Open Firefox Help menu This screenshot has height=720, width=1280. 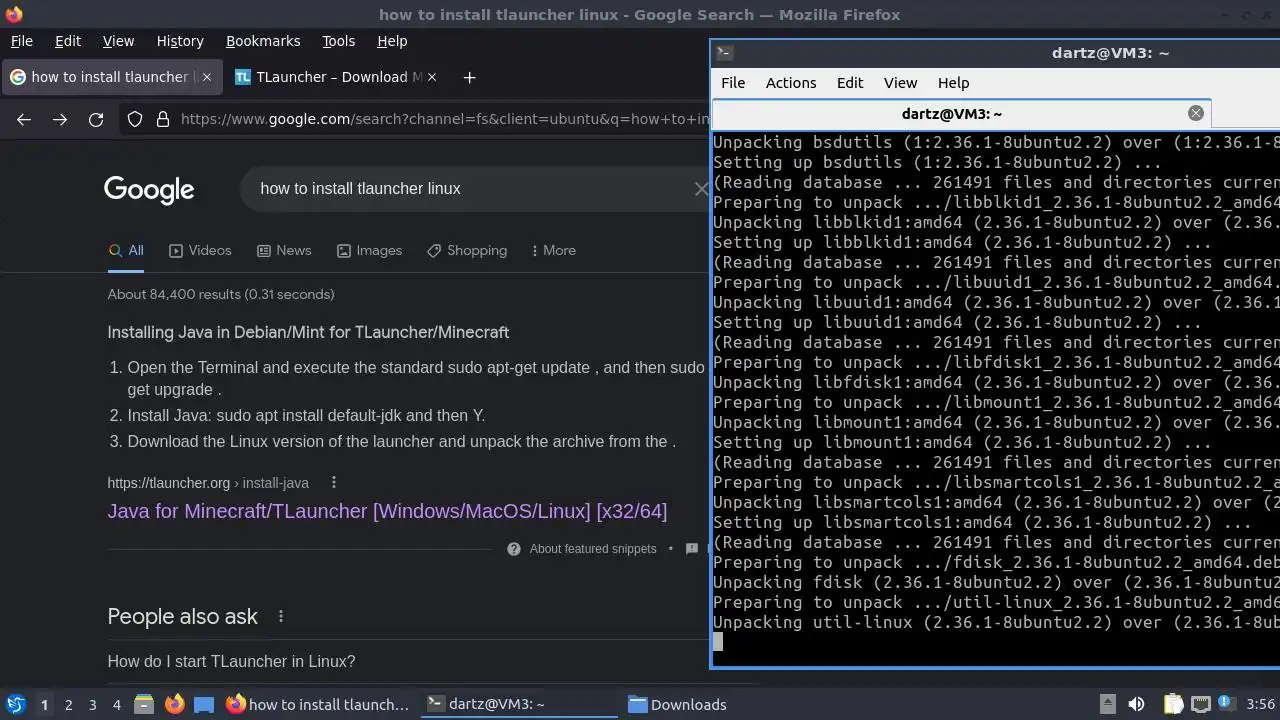(392, 41)
